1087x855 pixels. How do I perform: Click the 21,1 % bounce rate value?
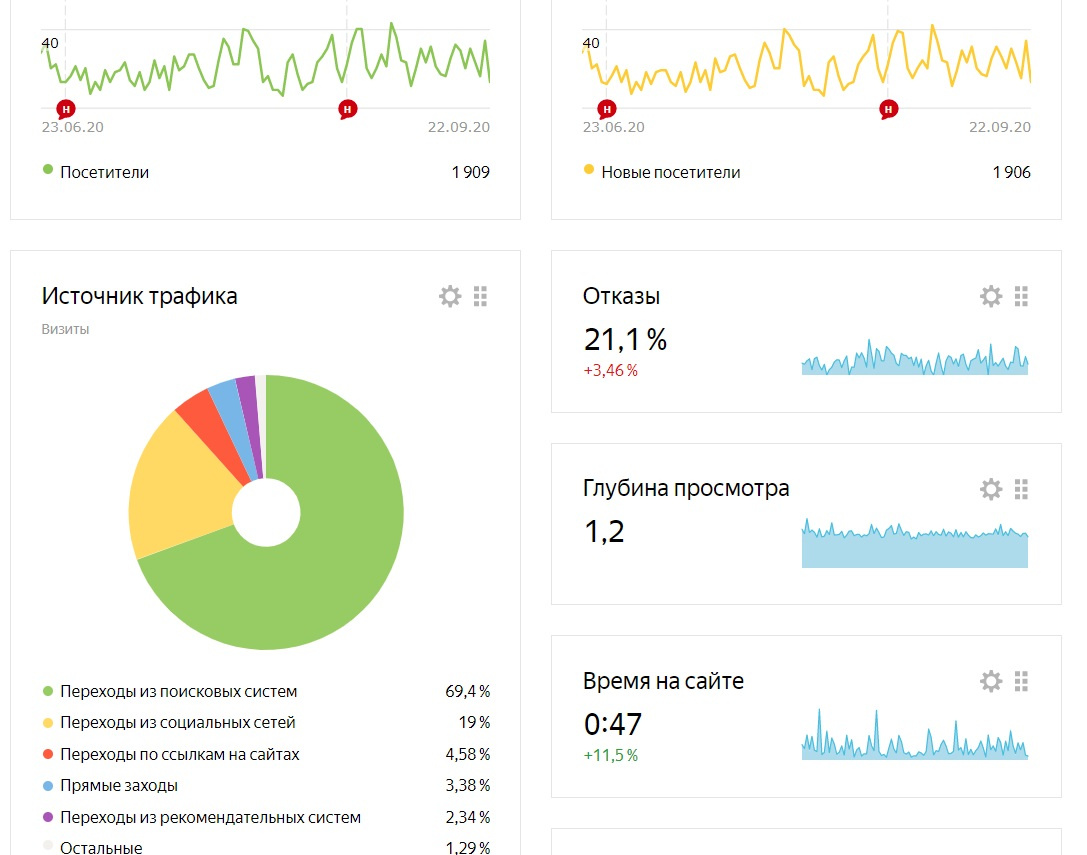point(625,340)
